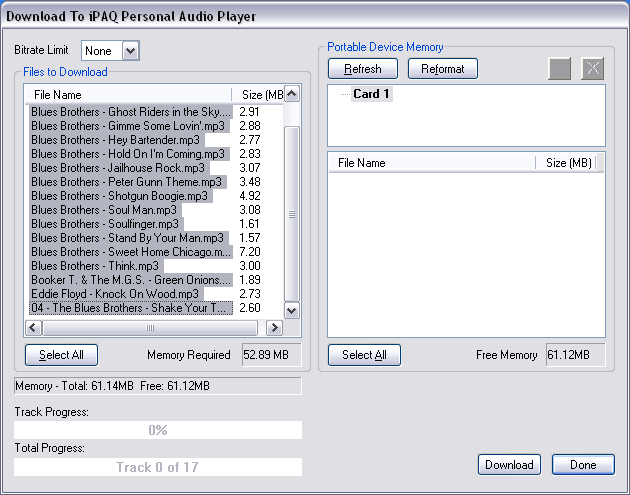This screenshot has width=630, height=495.
Task: Click the File Name header in device file list
Action: click(x=432, y=163)
